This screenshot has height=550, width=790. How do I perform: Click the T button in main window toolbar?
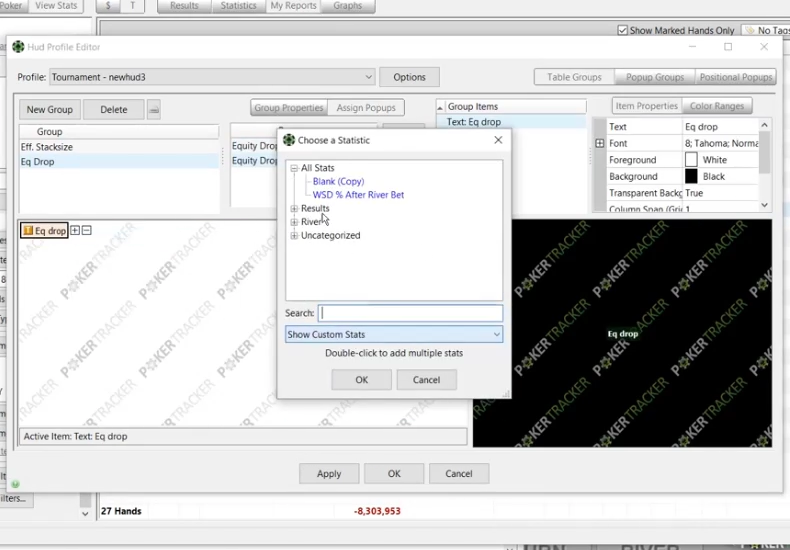[x=133, y=6]
